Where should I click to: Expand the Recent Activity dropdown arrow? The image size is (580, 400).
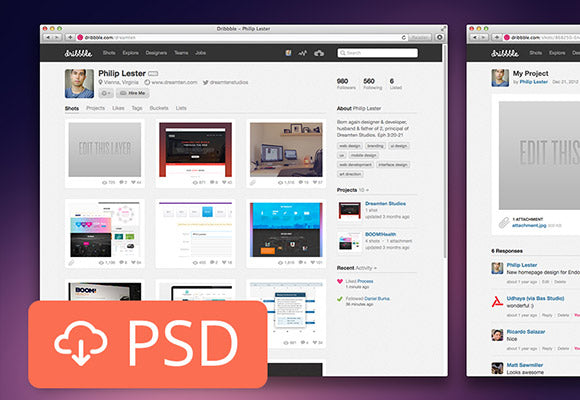tap(375, 268)
